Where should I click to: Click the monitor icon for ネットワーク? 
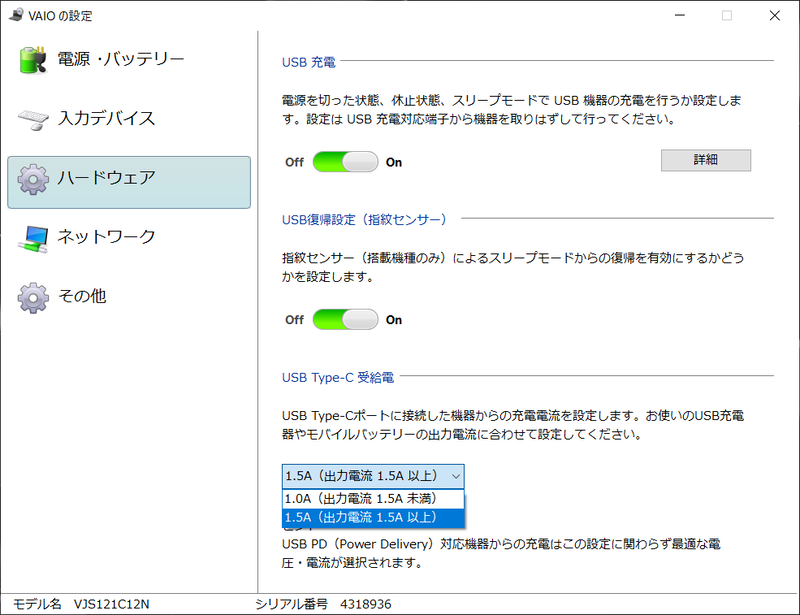33,237
